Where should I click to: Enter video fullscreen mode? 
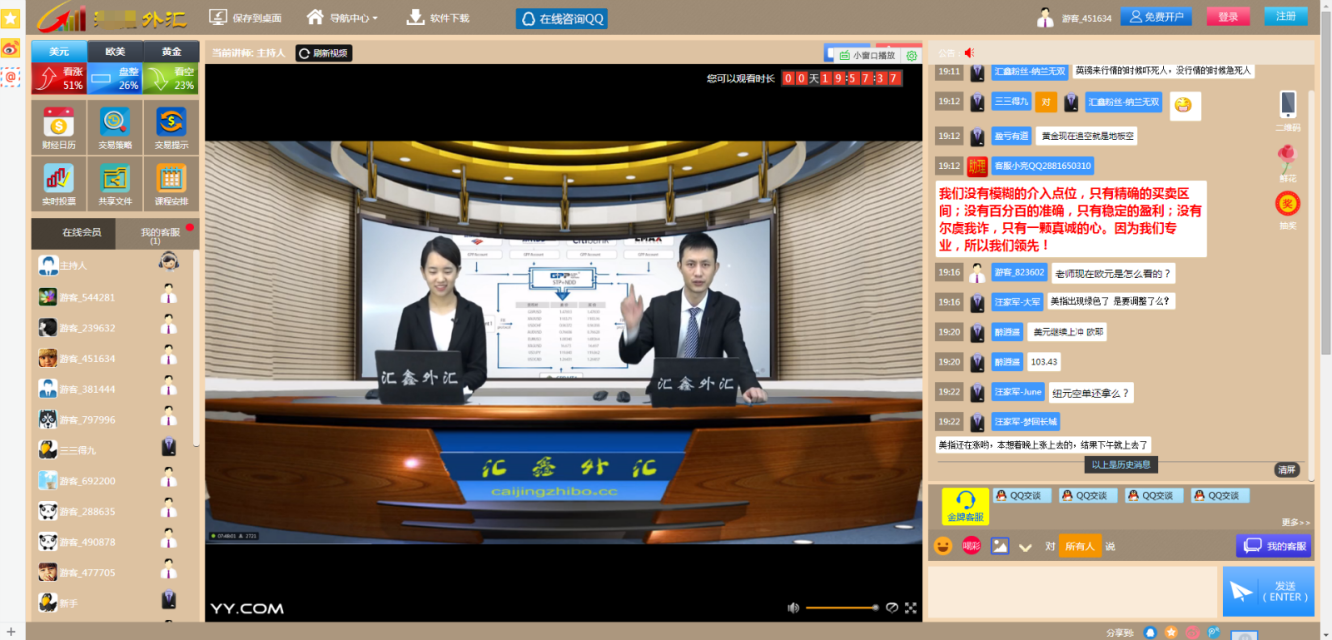pos(911,608)
